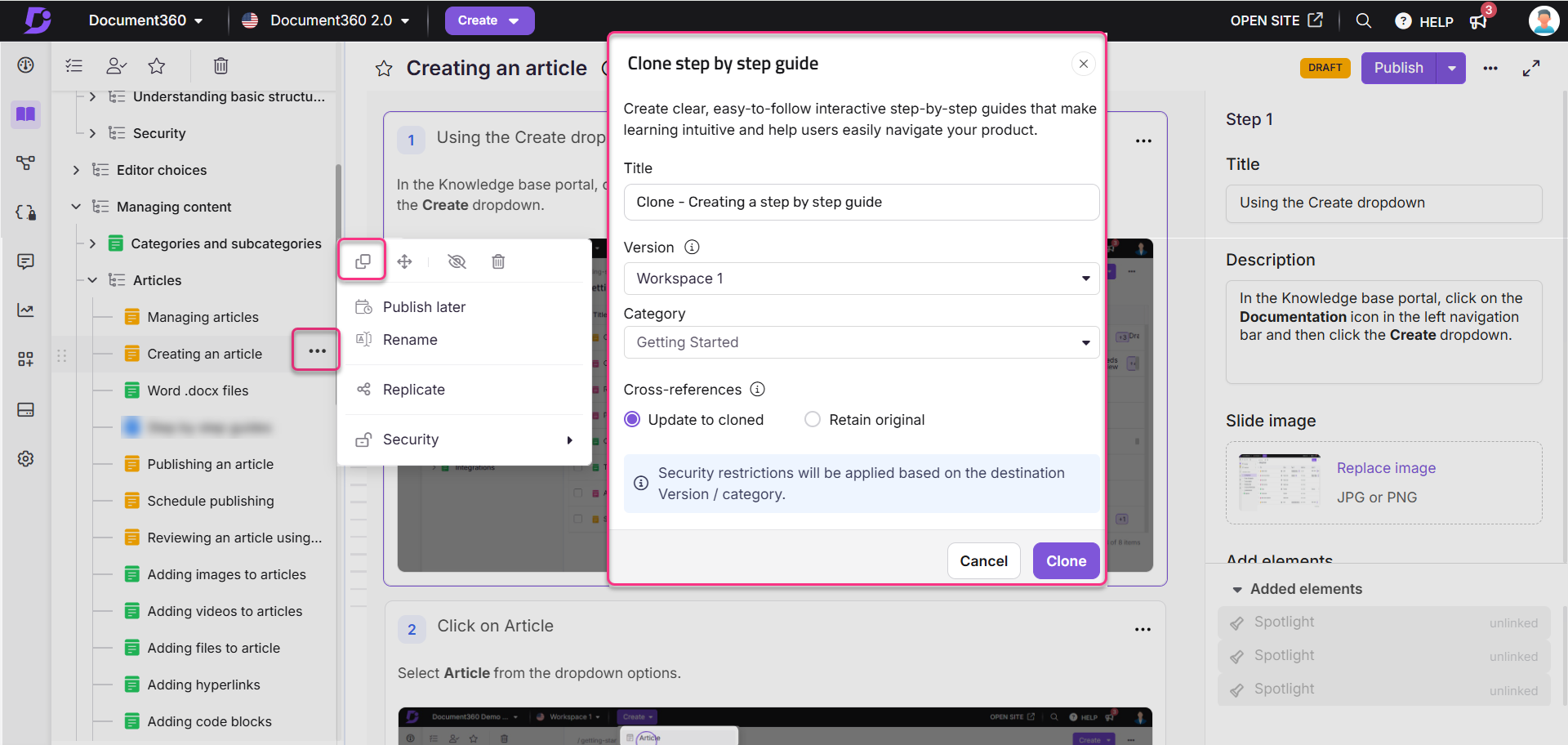The height and width of the screenshot is (745, 1568).
Task: Click the assigned user icon in category toolbar
Action: click(117, 65)
